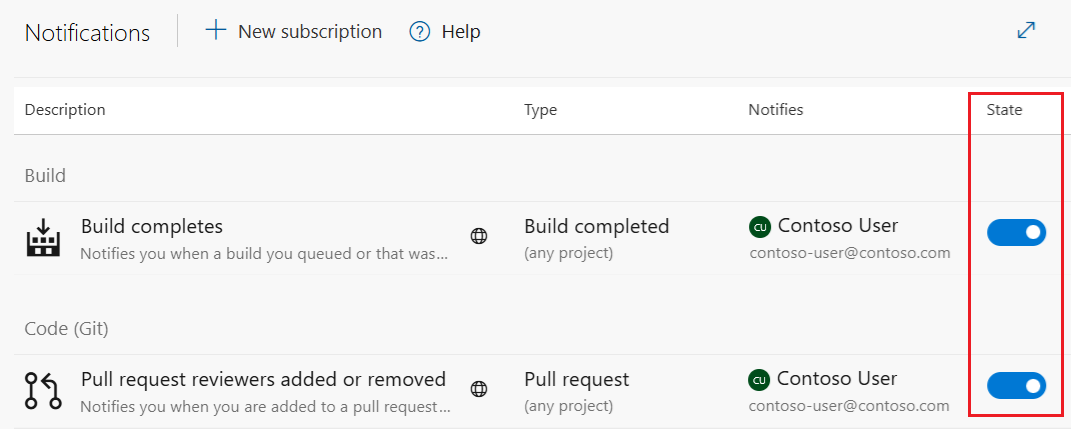Click the globe icon beside Build completes
This screenshot has width=1072, height=429.
pos(479,237)
